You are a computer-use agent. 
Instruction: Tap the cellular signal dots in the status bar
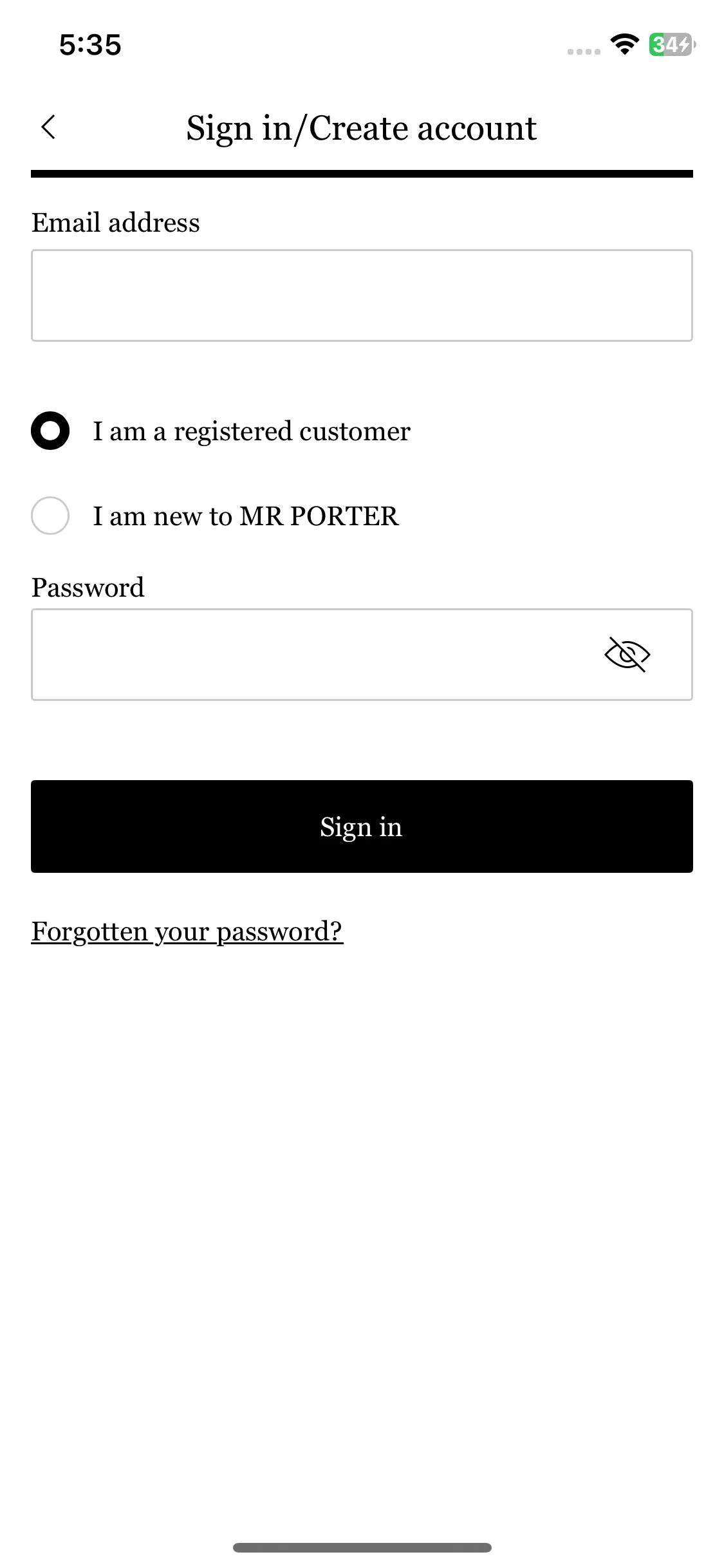(584, 51)
